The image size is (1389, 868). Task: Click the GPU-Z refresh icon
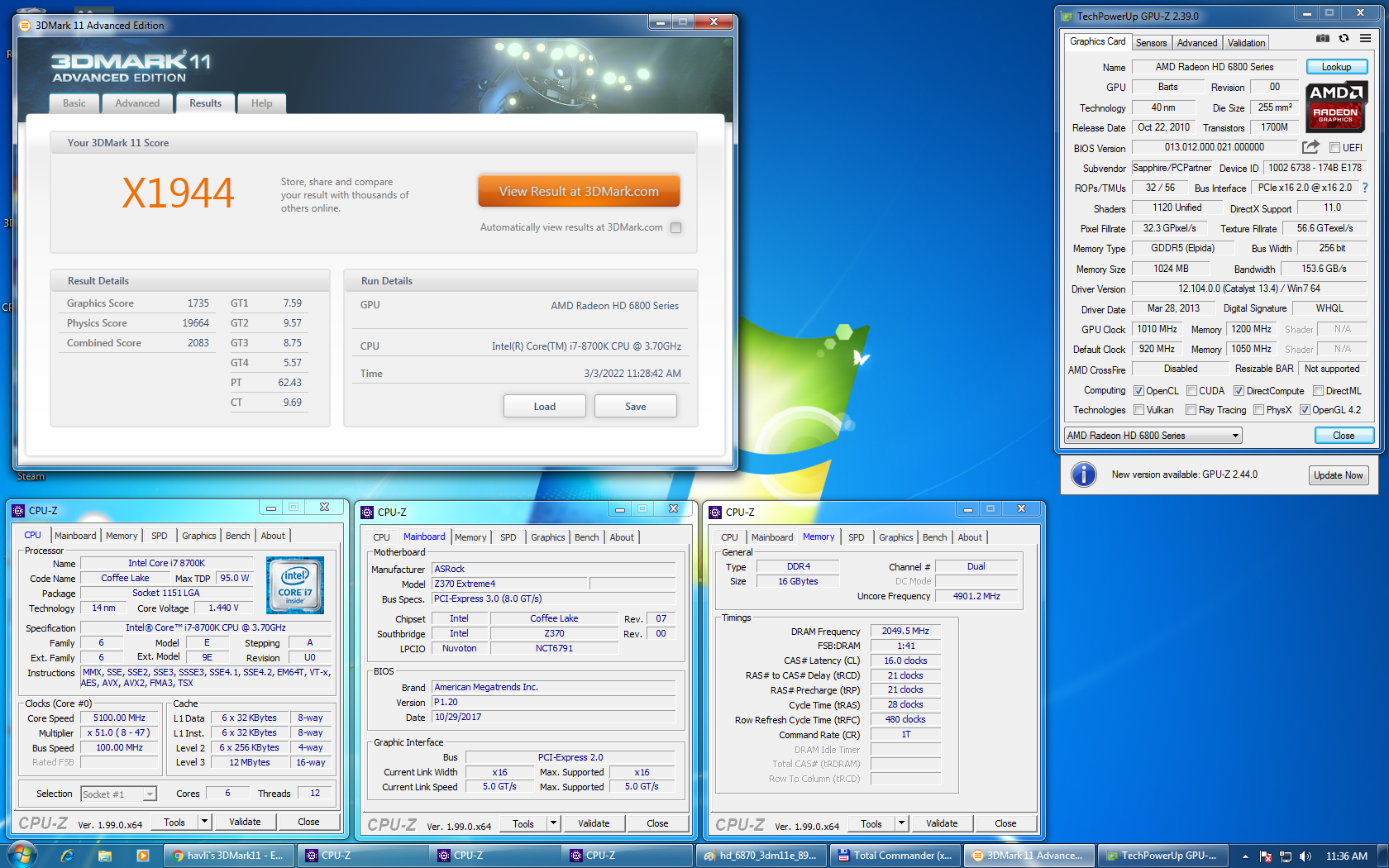tap(1344, 38)
